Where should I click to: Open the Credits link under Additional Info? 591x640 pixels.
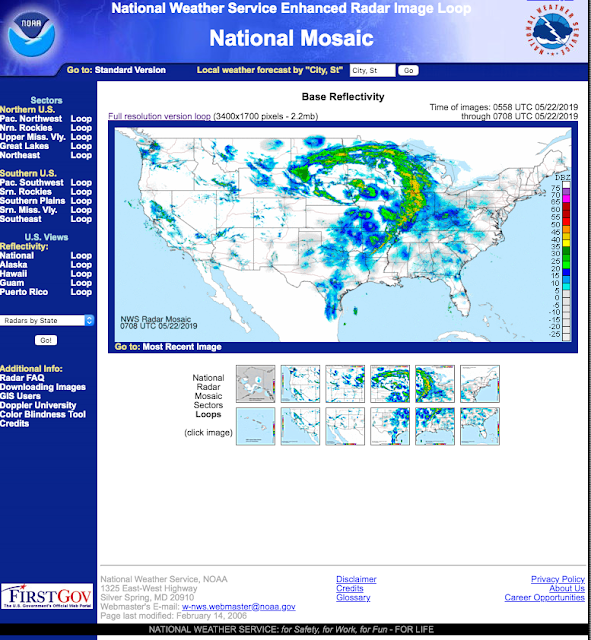click(14, 423)
